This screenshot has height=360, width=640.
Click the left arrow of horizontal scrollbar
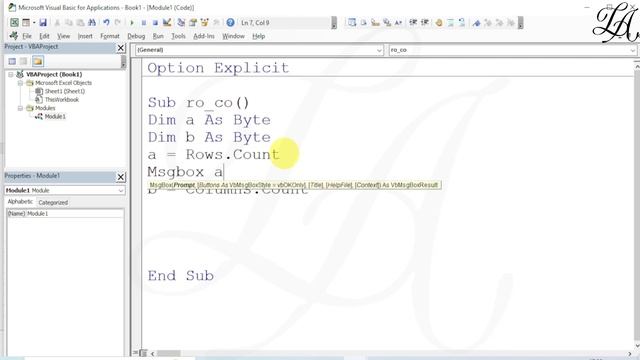point(153,353)
